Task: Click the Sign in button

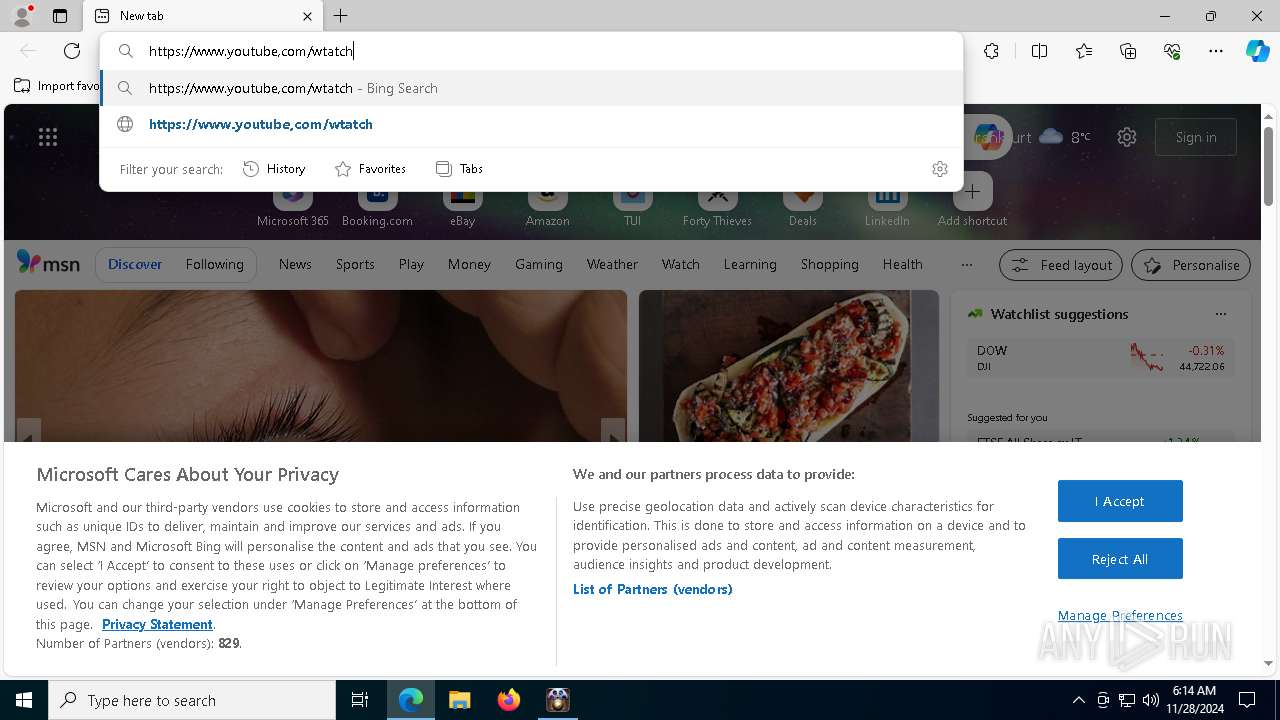Action: (x=1196, y=137)
